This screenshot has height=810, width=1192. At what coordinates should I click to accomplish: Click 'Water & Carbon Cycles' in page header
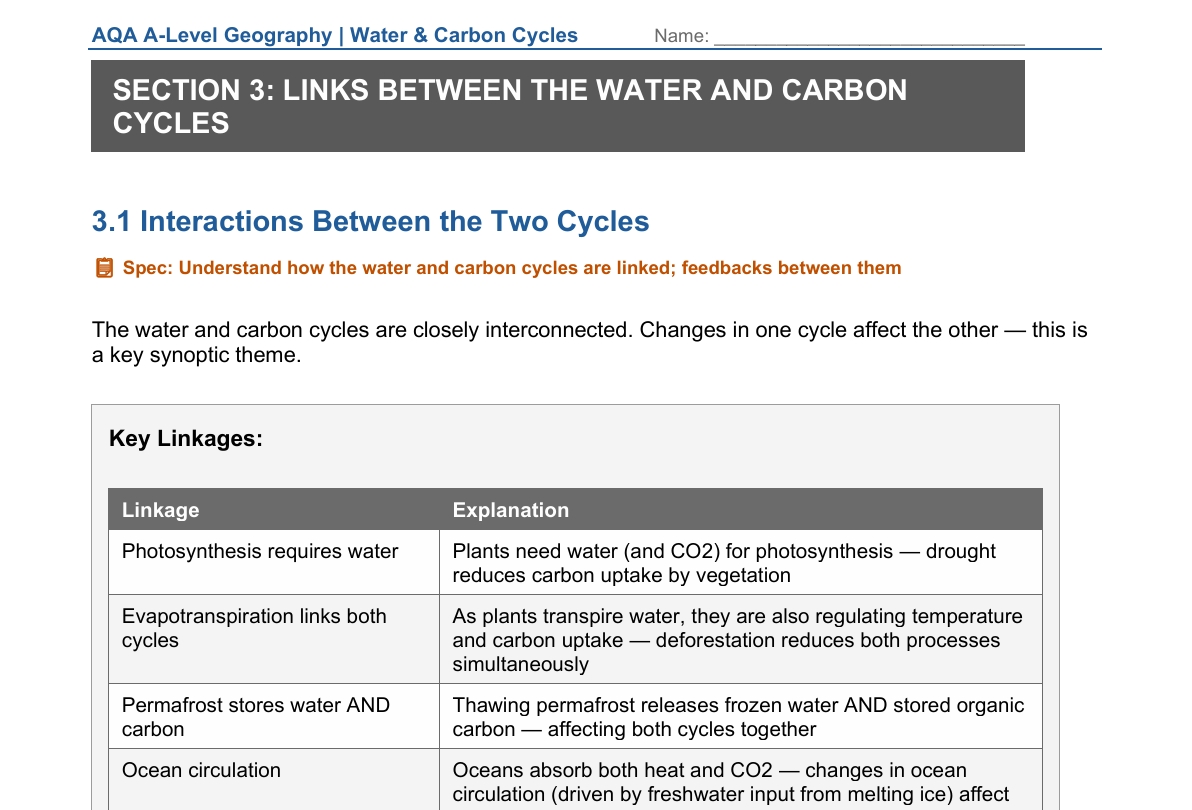[464, 35]
